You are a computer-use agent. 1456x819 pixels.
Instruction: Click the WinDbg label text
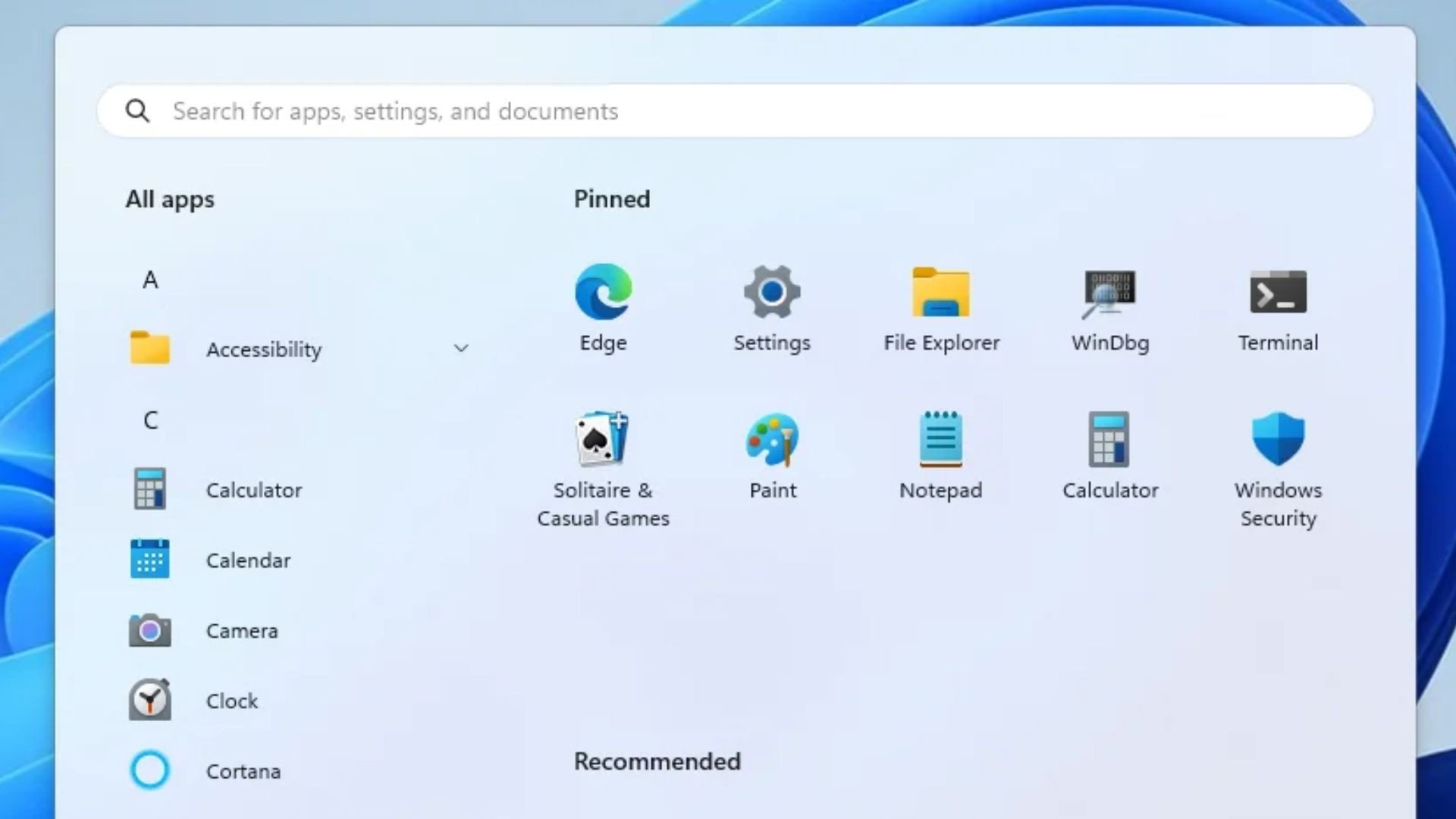(x=1110, y=343)
